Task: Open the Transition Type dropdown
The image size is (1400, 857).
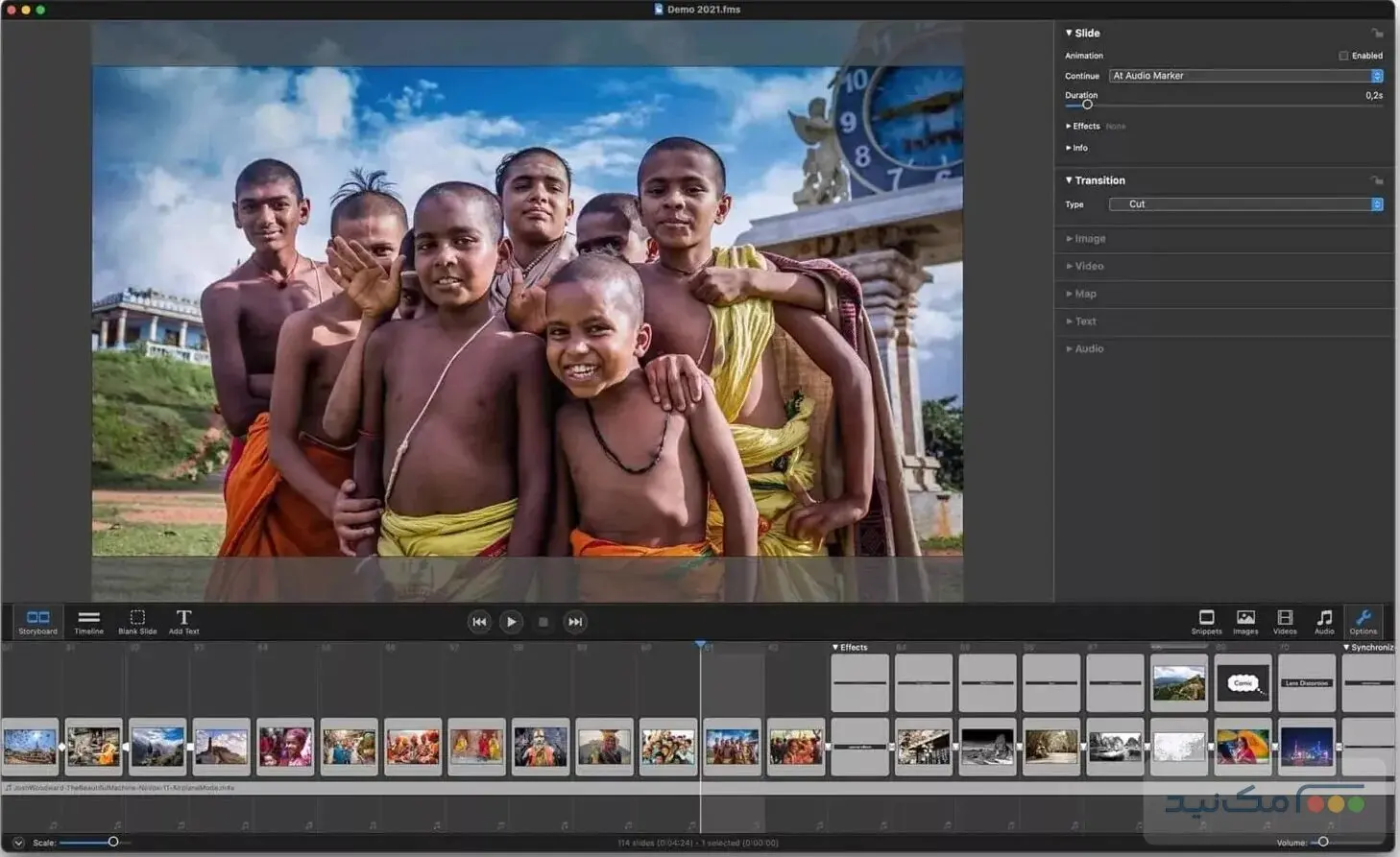Action: 1245,204
